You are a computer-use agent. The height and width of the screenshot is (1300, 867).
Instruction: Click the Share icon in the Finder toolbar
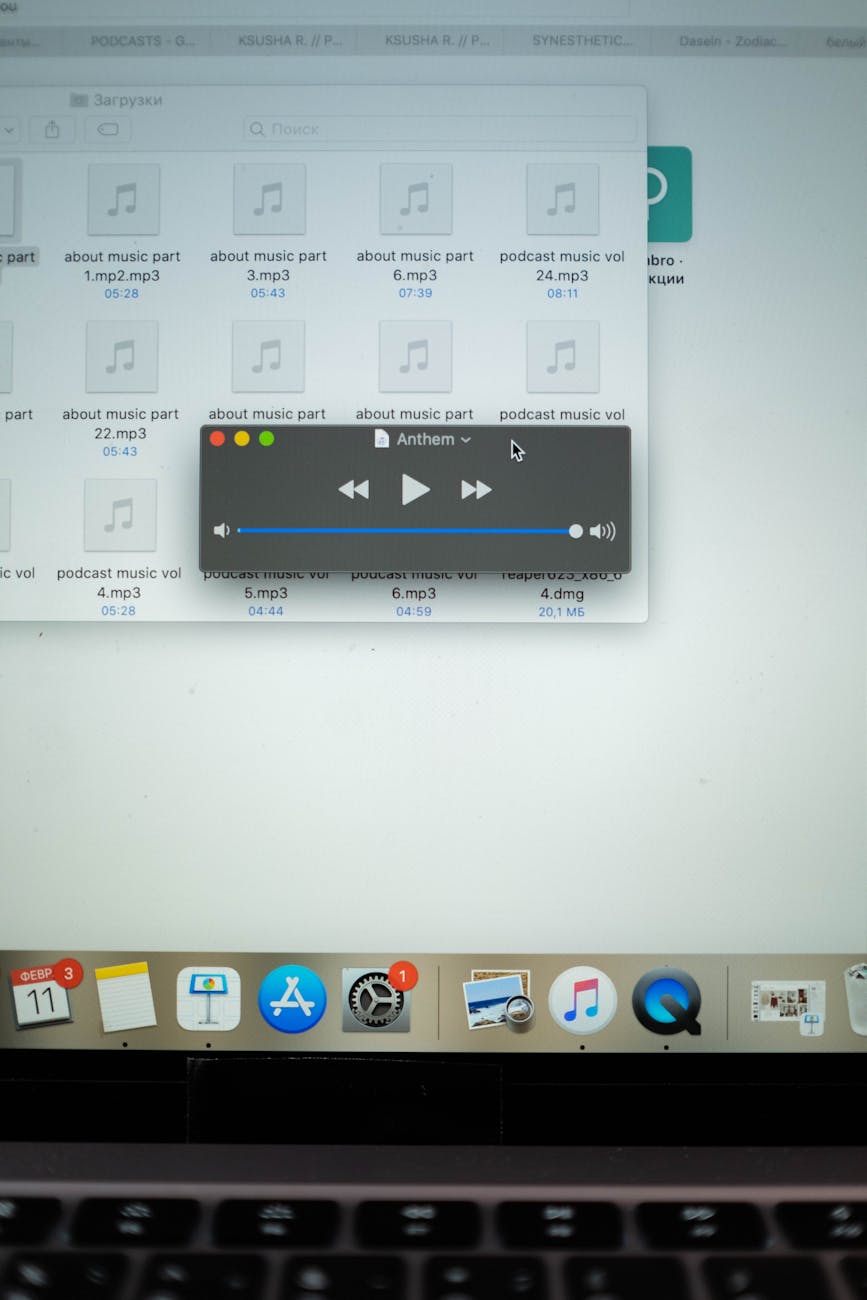point(52,129)
